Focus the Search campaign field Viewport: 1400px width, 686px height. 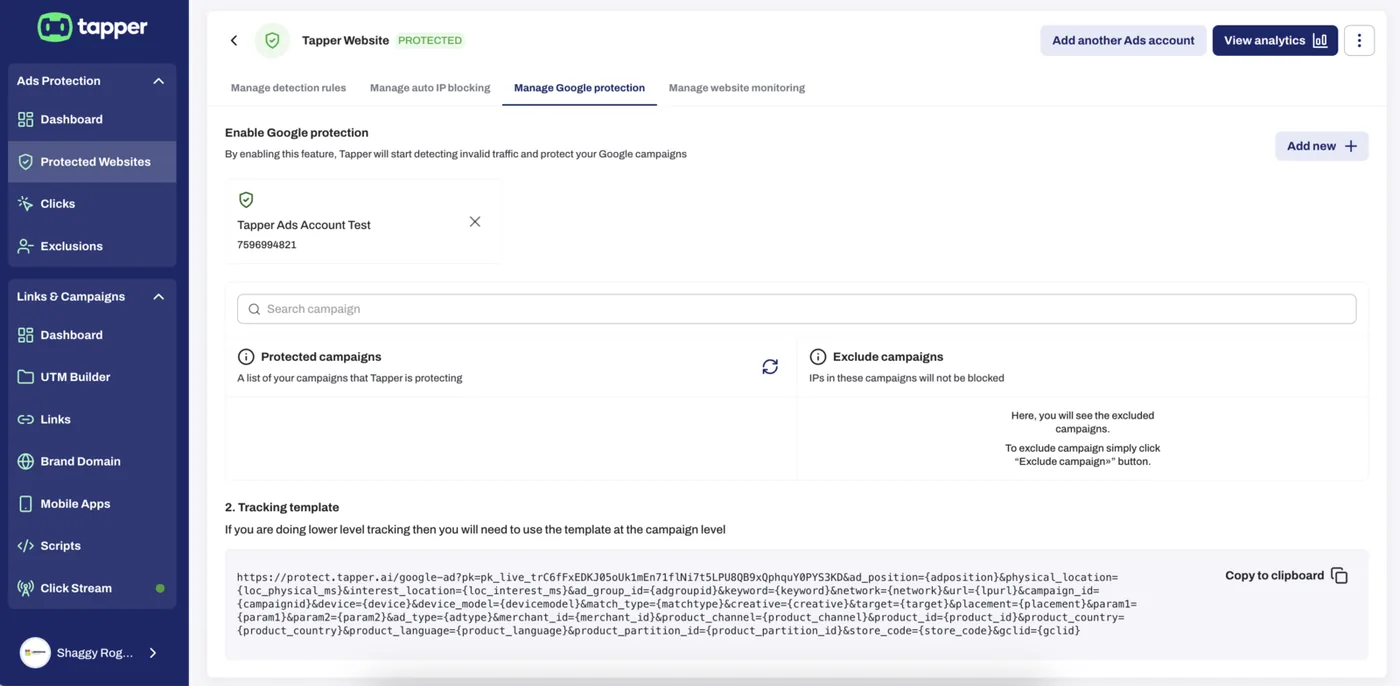pos(796,309)
